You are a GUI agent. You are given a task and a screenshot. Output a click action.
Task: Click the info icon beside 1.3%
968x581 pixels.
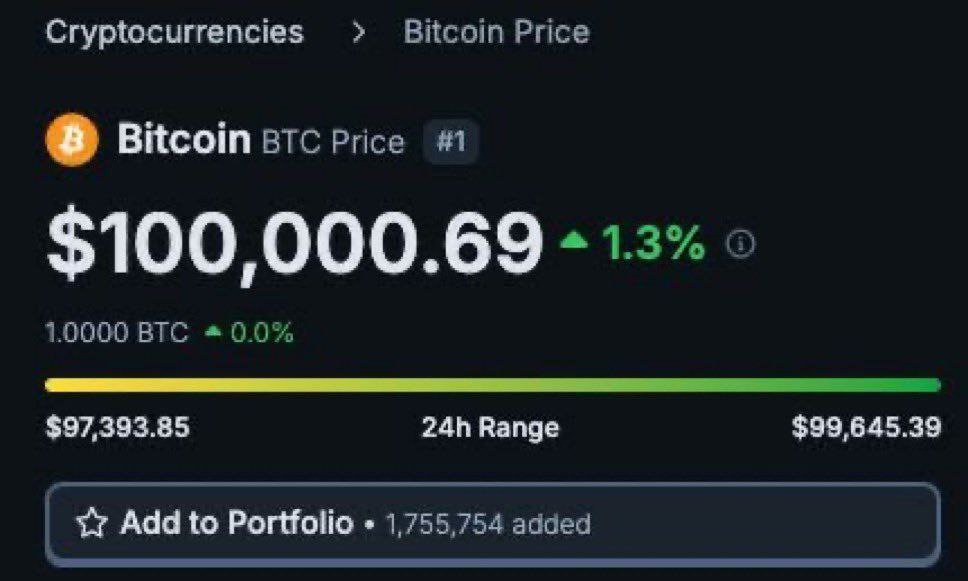click(x=741, y=243)
